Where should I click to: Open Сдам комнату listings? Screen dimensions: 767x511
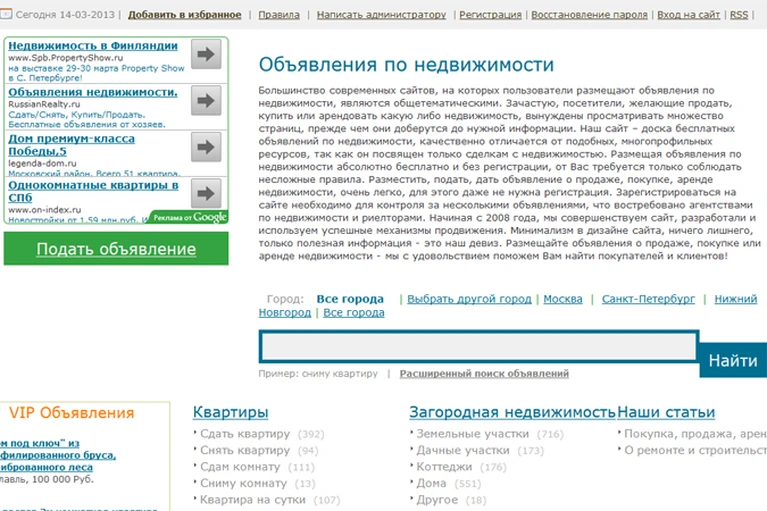pyautogui.click(x=240, y=467)
